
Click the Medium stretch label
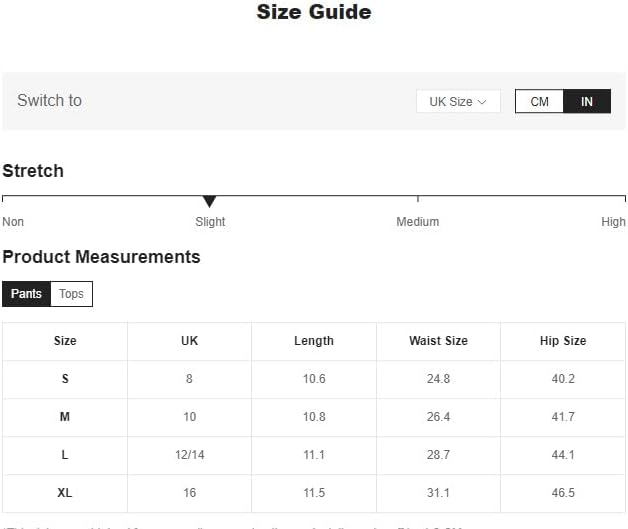[417, 222]
